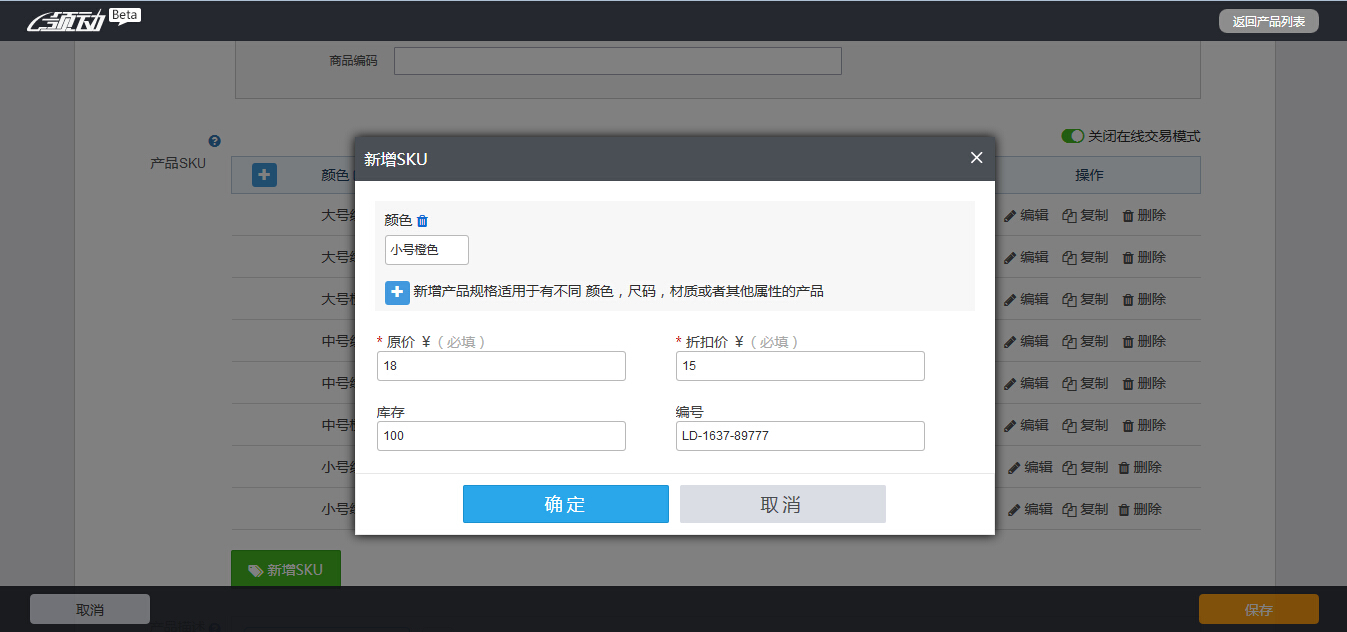Click 取消 inside the 新增SKU dialog
Image resolution: width=1347 pixels, height=632 pixels.
pos(782,503)
